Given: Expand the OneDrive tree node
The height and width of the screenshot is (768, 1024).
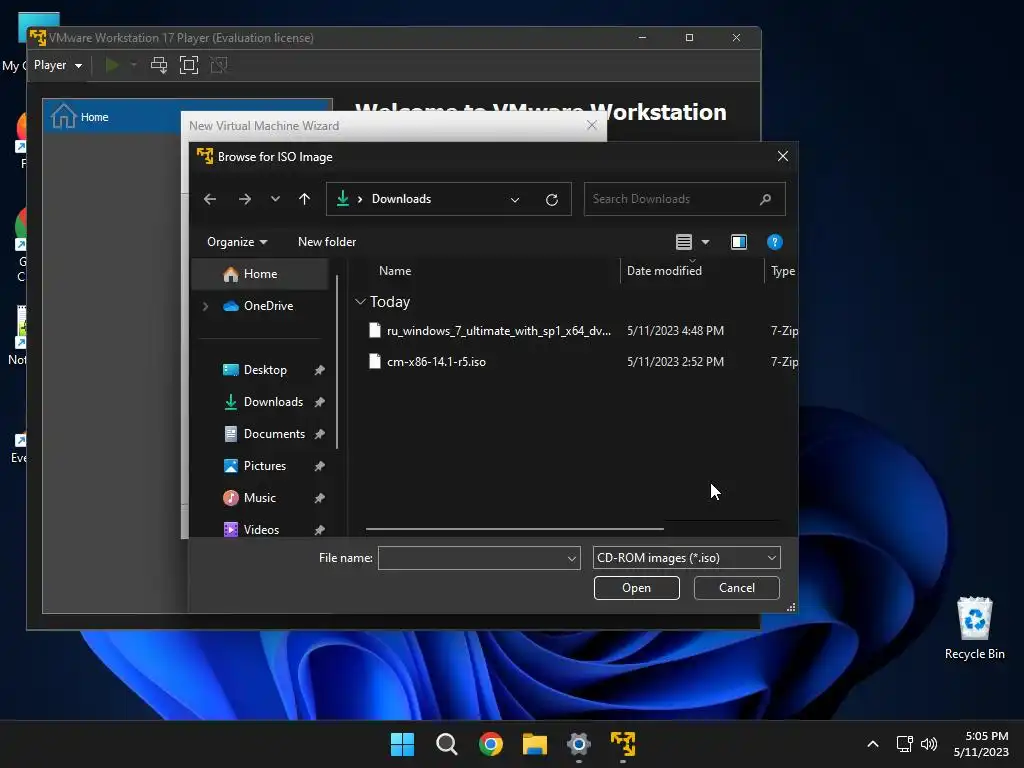Looking at the screenshot, I should [206, 306].
